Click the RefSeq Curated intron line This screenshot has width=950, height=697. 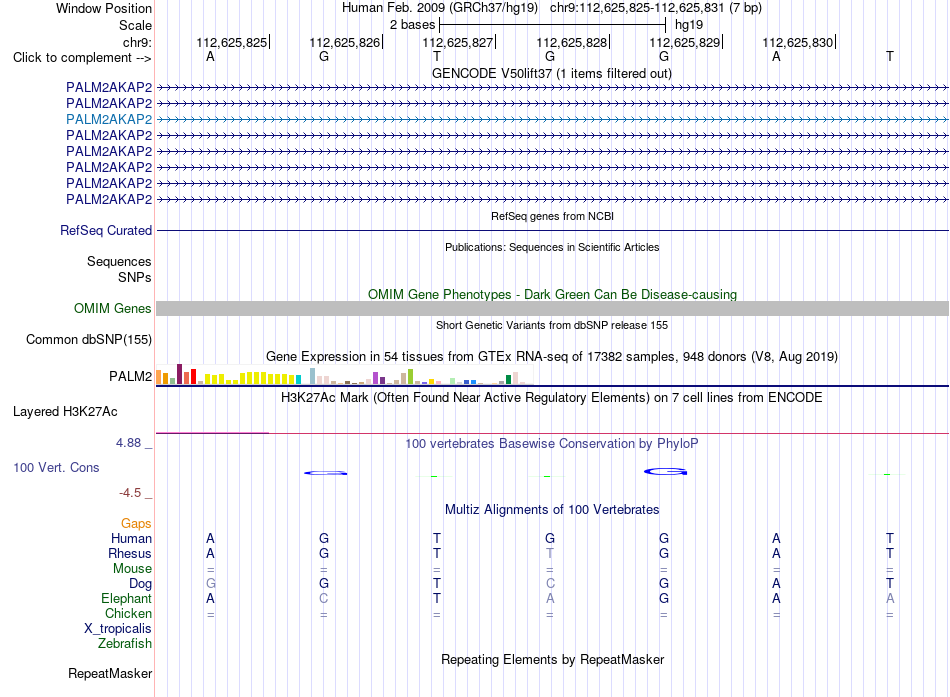point(552,230)
